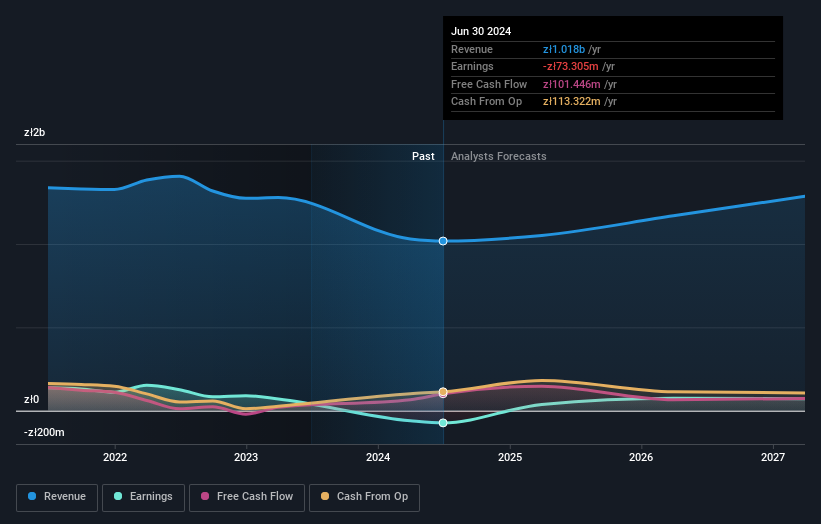Click the teal Earnings data point marker
821x524 pixels.
[443, 423]
